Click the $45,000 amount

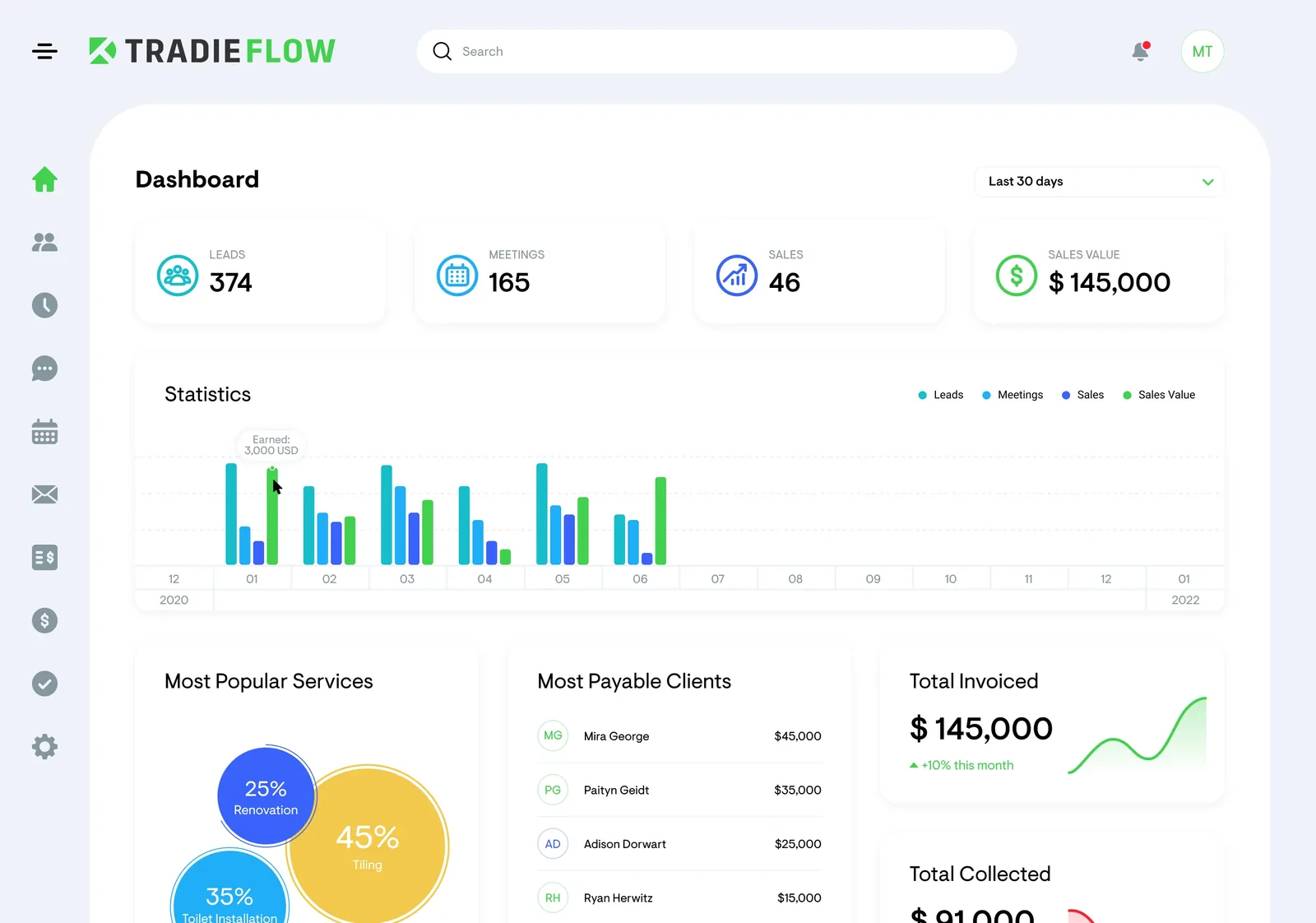(x=798, y=736)
